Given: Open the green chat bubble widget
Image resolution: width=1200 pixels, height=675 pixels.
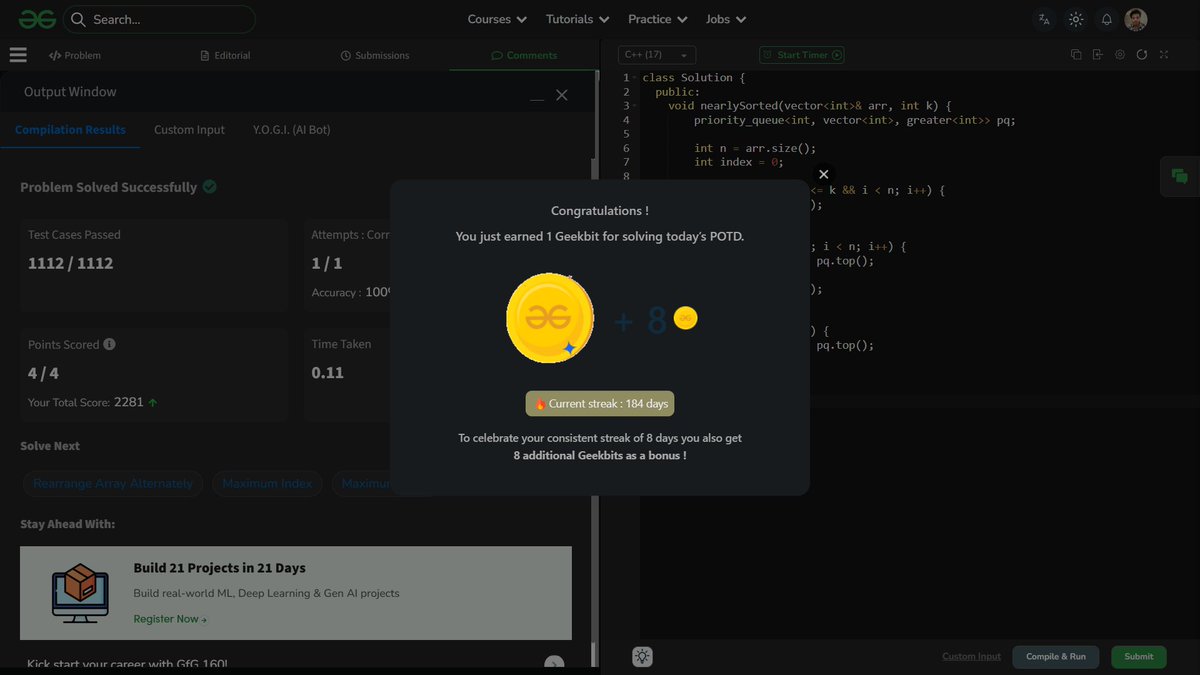Looking at the screenshot, I should (1180, 177).
